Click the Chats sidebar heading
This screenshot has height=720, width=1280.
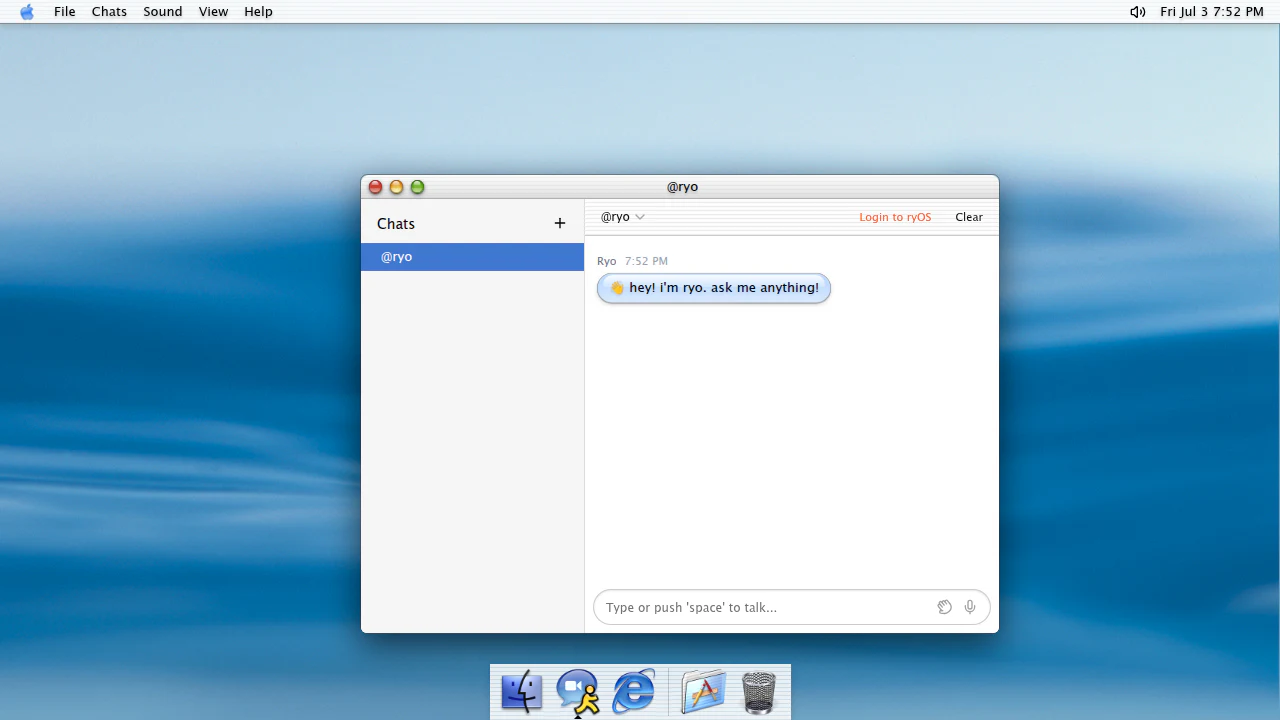tap(396, 224)
